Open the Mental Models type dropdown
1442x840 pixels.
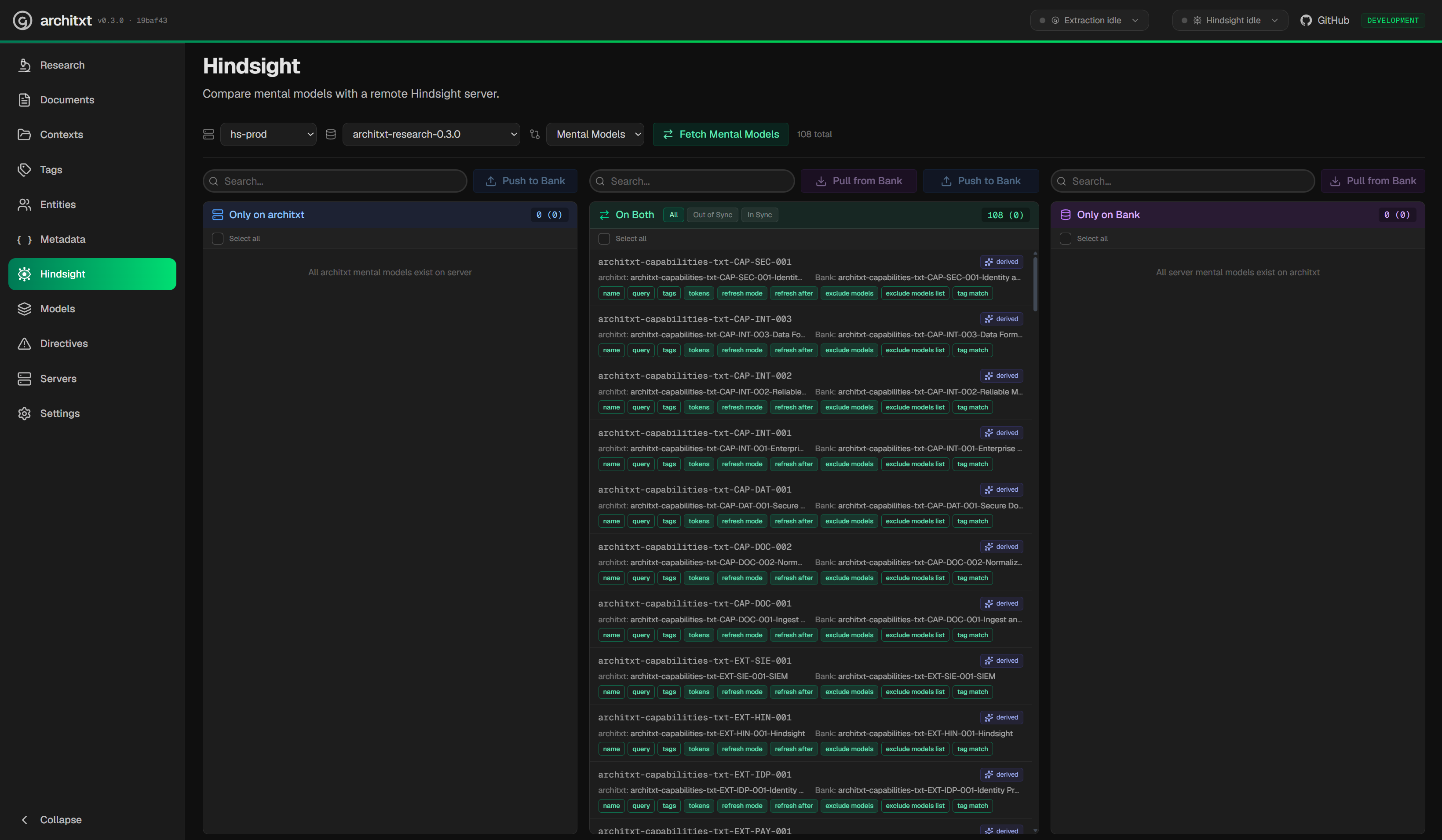tap(595, 135)
